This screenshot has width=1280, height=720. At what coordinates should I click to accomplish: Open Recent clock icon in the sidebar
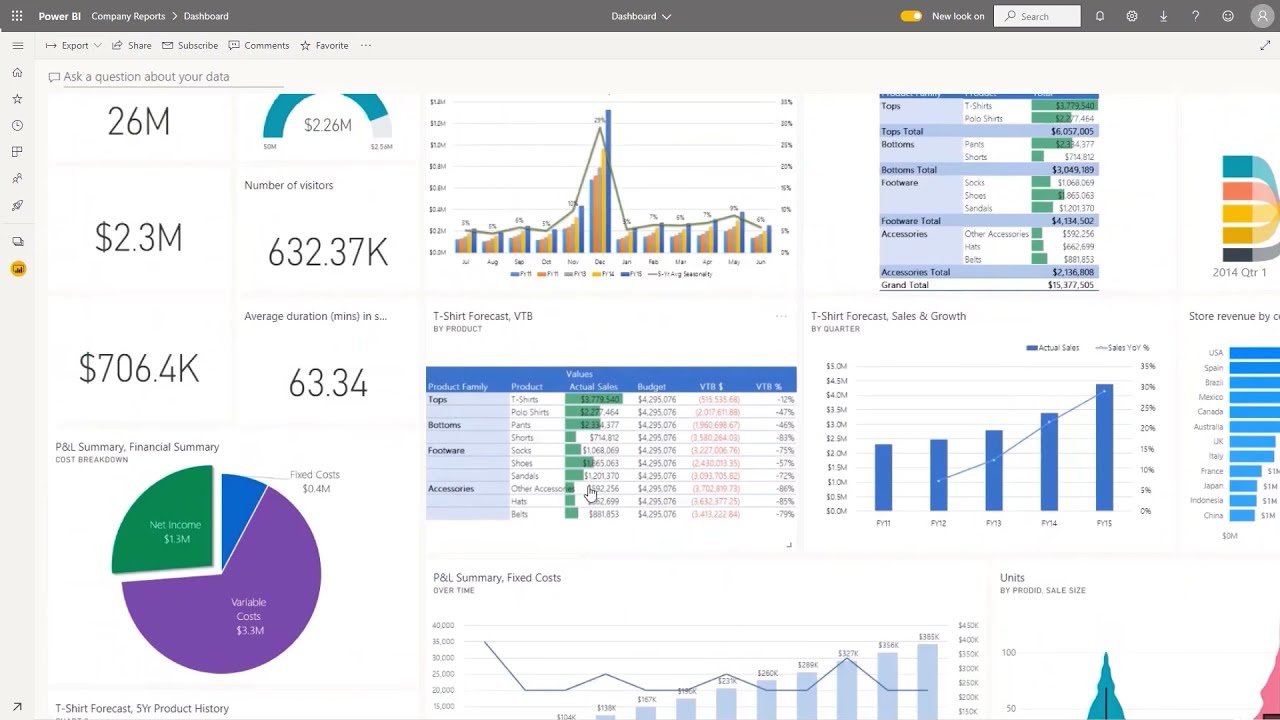click(x=17, y=125)
